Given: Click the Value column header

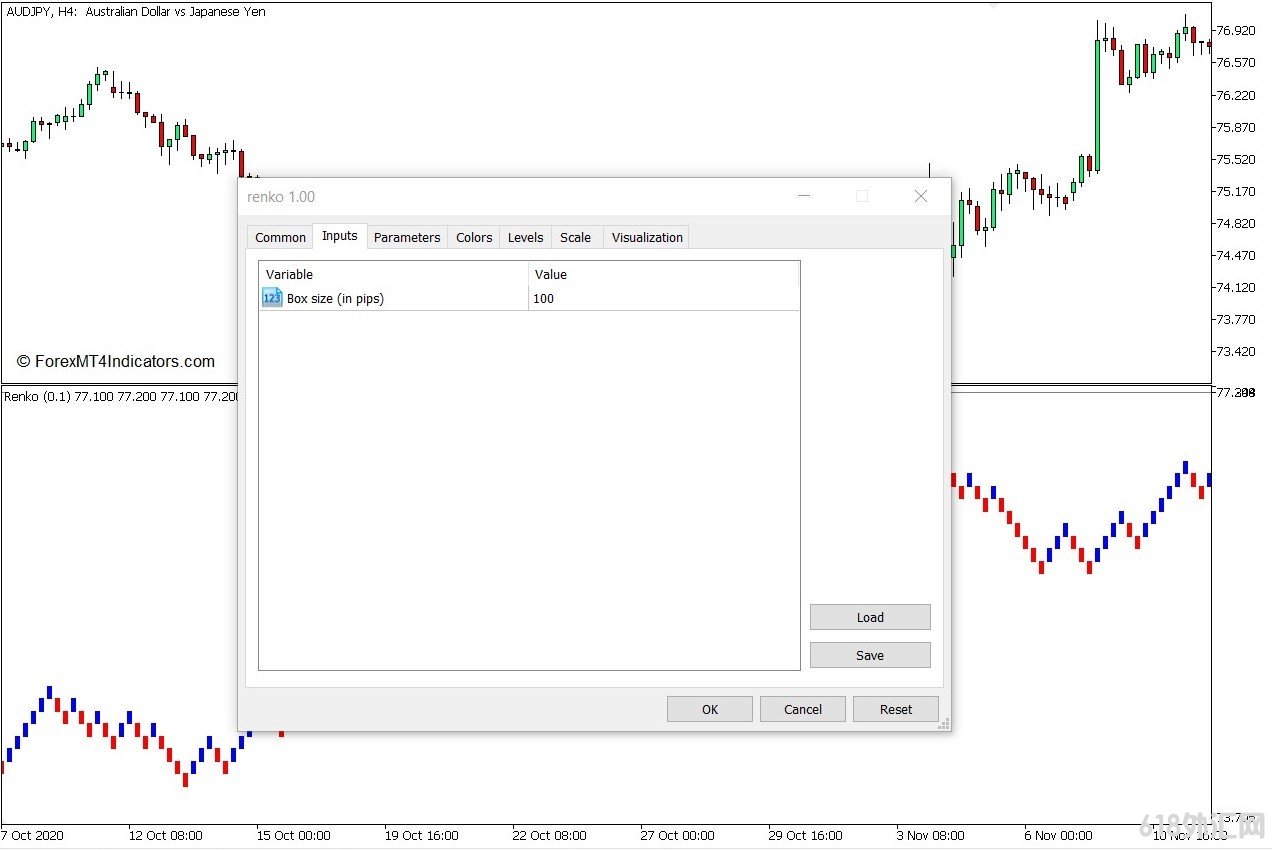Looking at the screenshot, I should pyautogui.click(x=664, y=274).
